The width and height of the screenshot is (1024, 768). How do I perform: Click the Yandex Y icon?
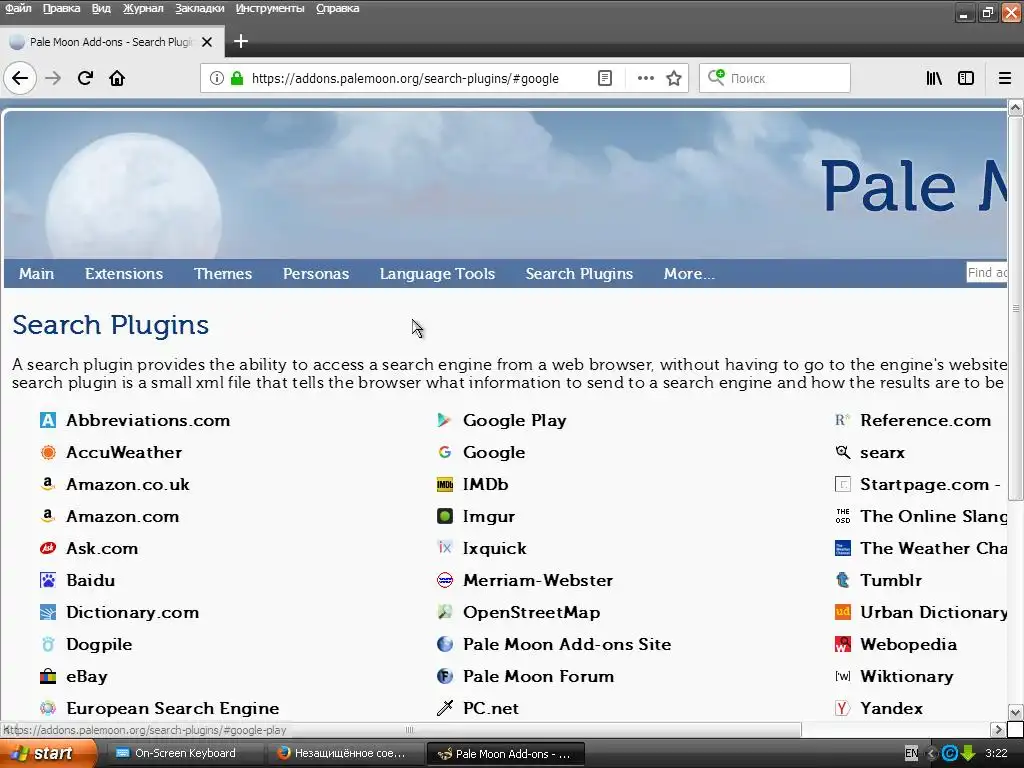click(842, 708)
